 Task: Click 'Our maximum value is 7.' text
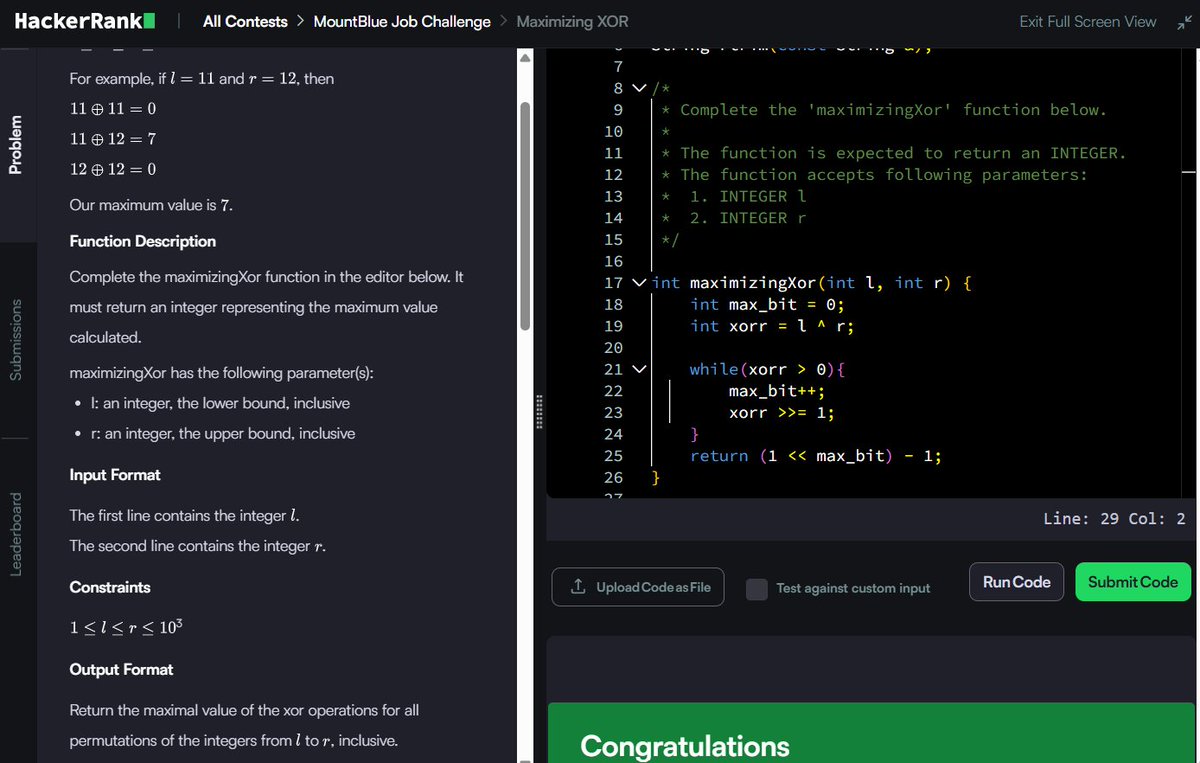pyautogui.click(x=152, y=205)
